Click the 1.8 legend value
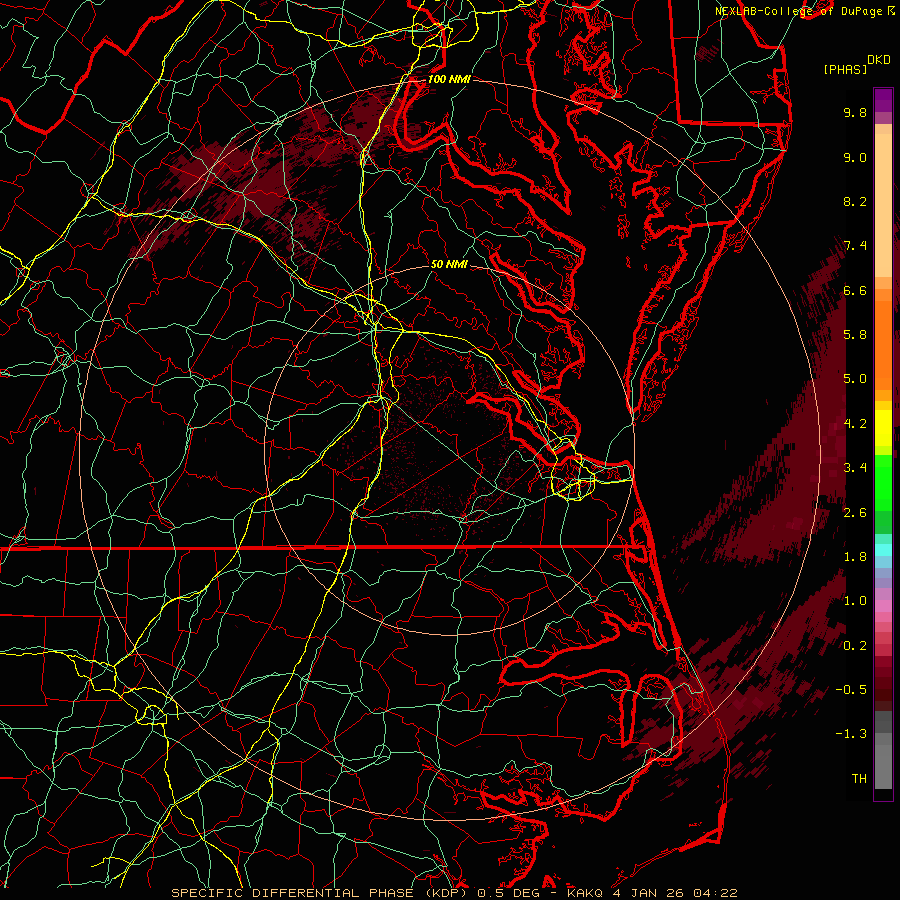 (855, 557)
